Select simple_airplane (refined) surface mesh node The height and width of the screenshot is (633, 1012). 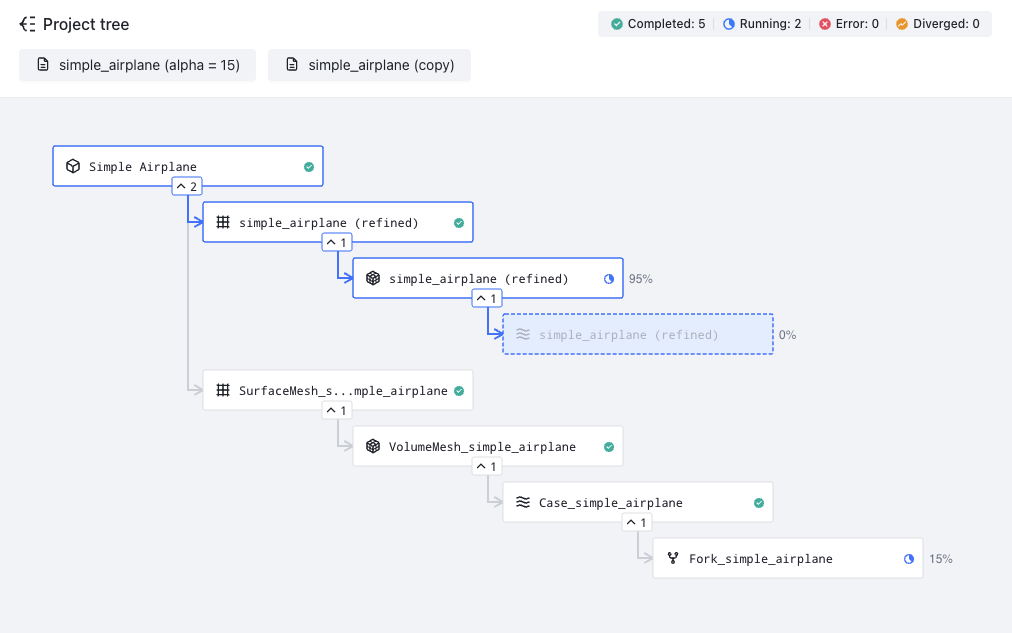[x=338, y=223]
